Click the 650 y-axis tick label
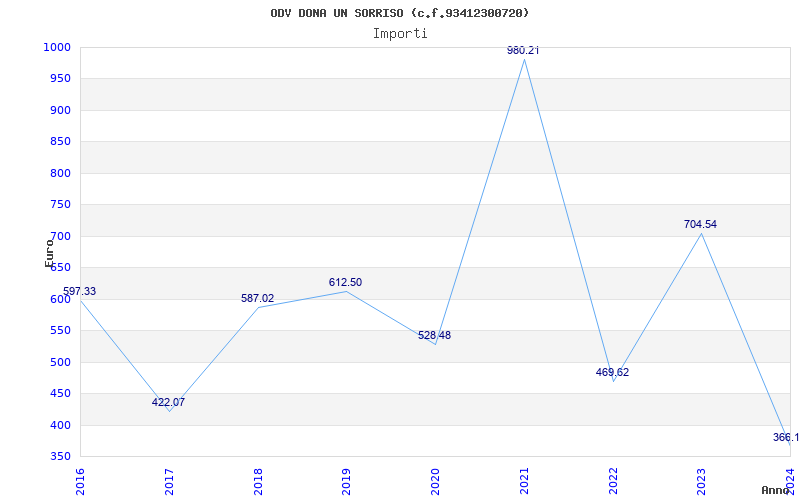800x500 pixels. tap(60, 268)
